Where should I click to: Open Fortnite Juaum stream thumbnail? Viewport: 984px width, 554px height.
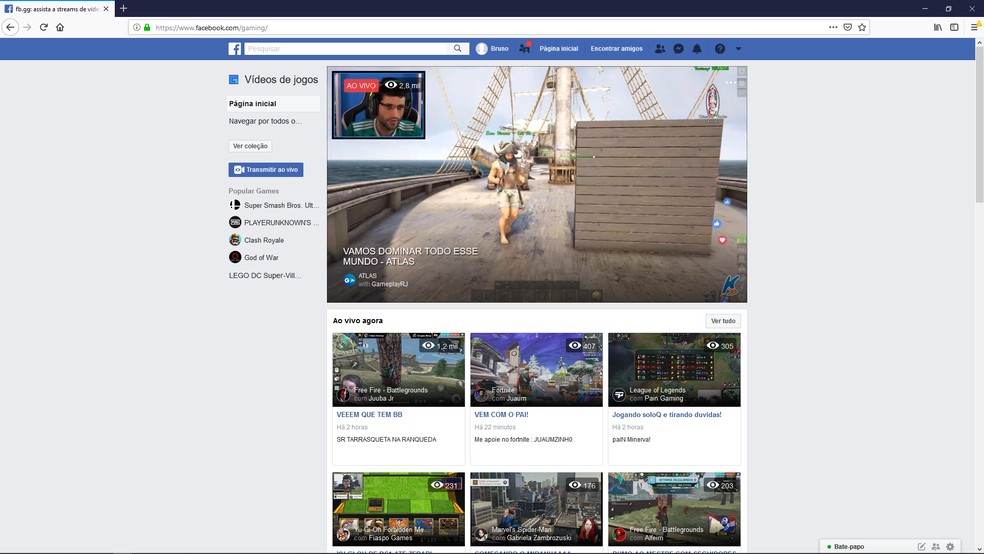pyautogui.click(x=536, y=370)
